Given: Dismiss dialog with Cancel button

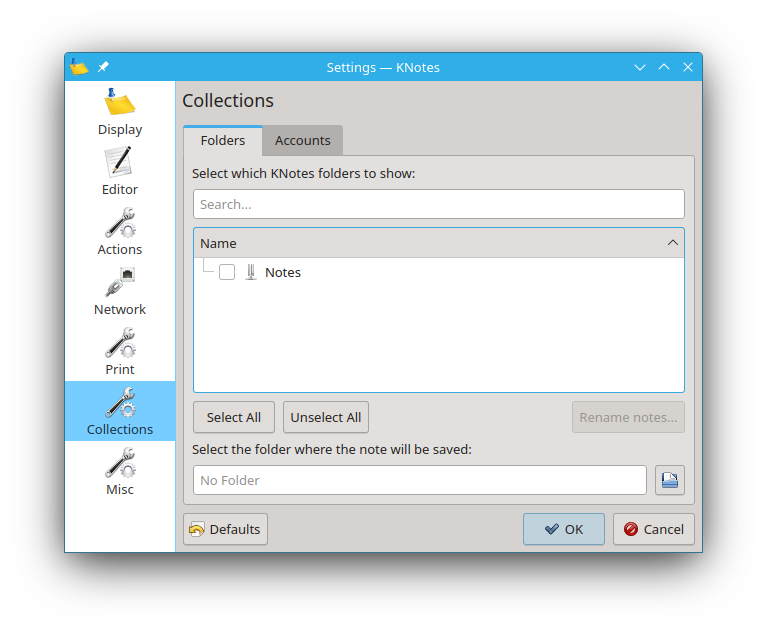Looking at the screenshot, I should [654, 529].
